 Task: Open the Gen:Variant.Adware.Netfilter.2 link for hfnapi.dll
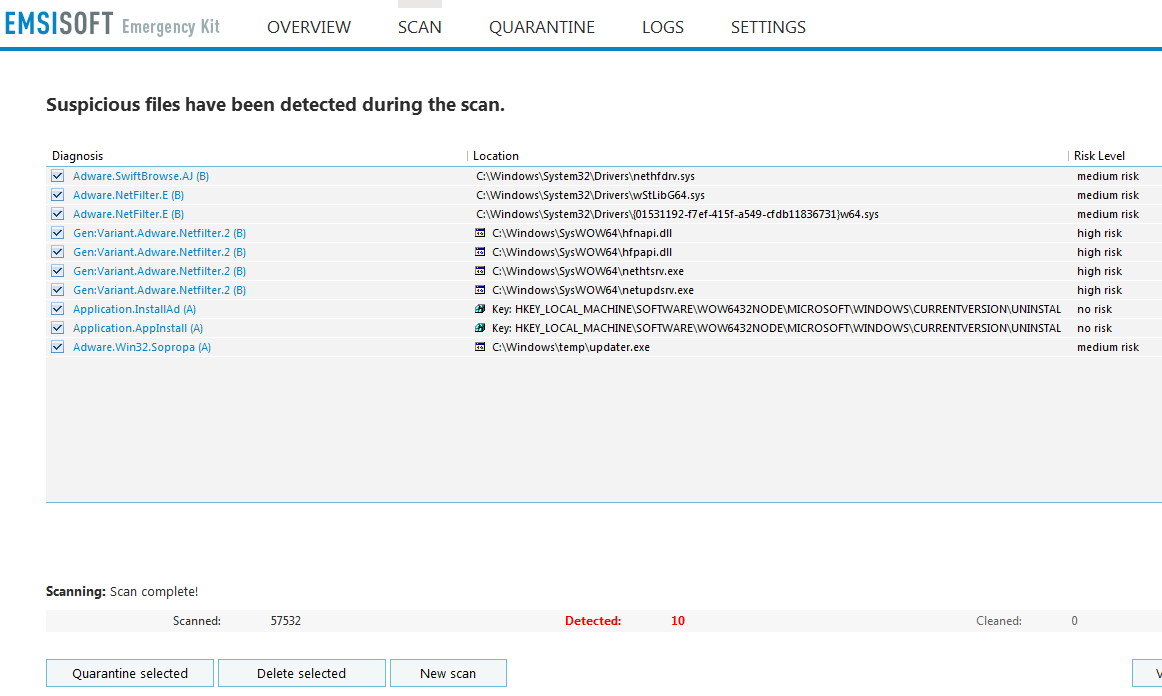pos(159,233)
